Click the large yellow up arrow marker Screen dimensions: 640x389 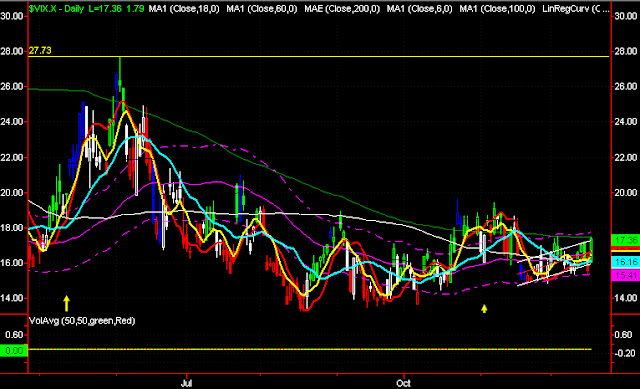point(67,304)
